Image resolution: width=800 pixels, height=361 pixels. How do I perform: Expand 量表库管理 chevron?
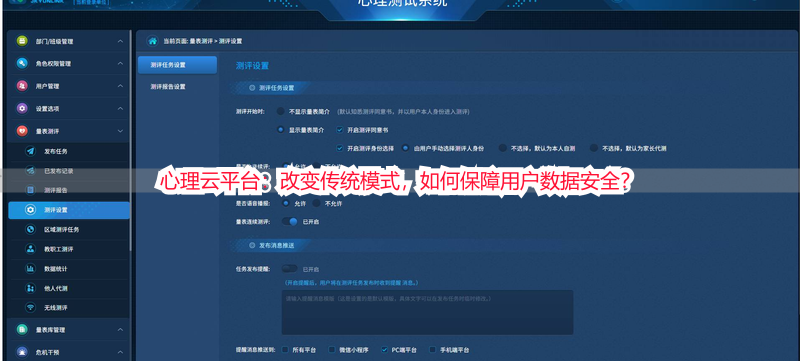(x=120, y=330)
